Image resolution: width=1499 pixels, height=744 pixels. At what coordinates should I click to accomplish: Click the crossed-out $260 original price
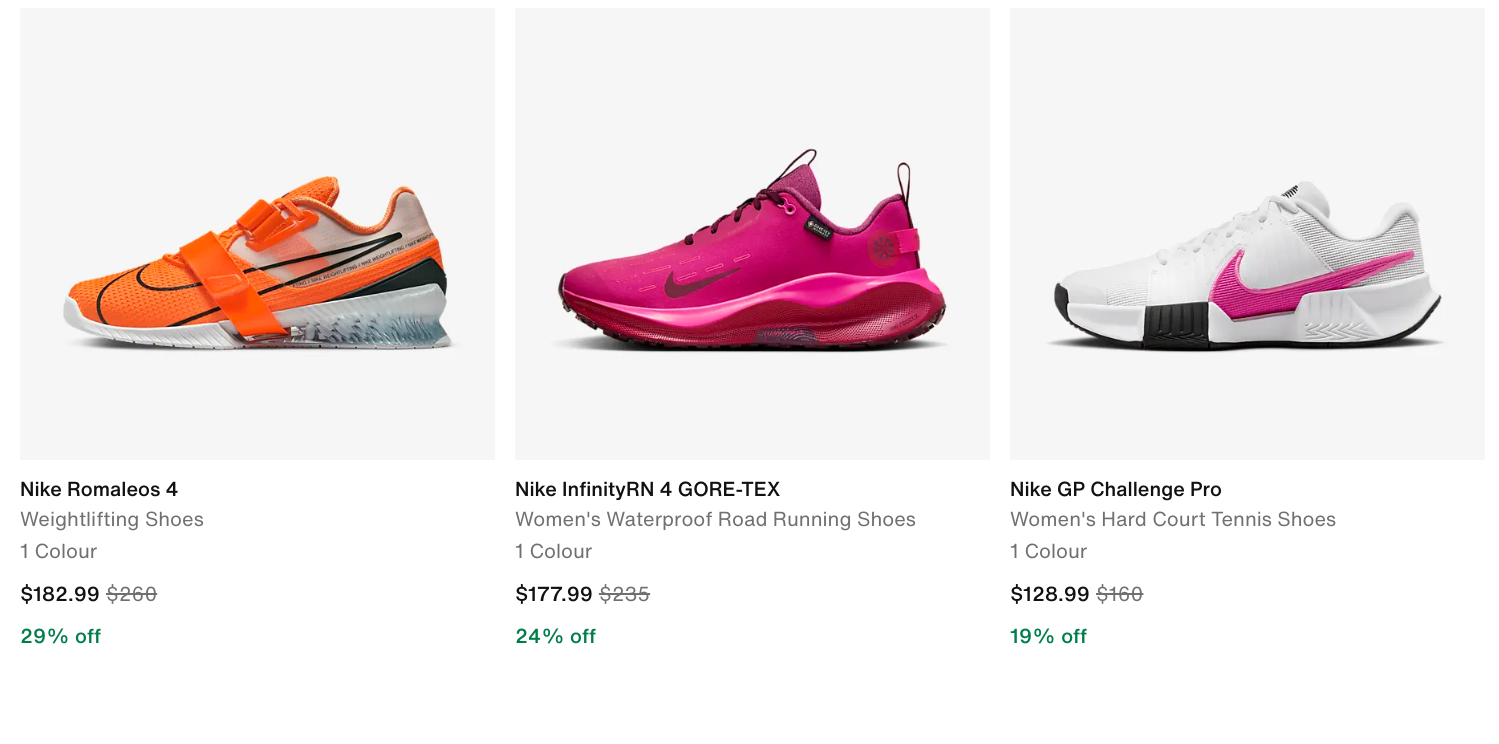click(x=132, y=594)
